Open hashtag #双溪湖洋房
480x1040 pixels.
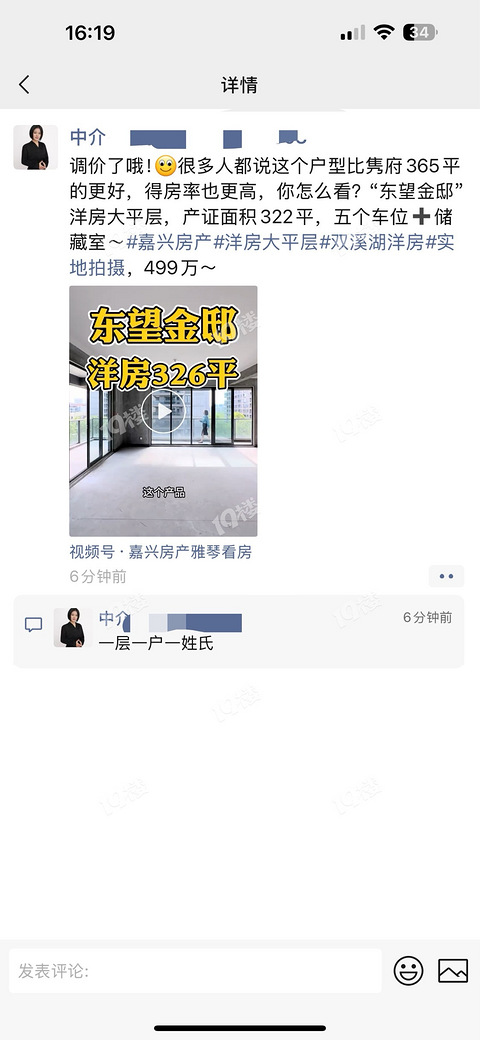[371, 243]
